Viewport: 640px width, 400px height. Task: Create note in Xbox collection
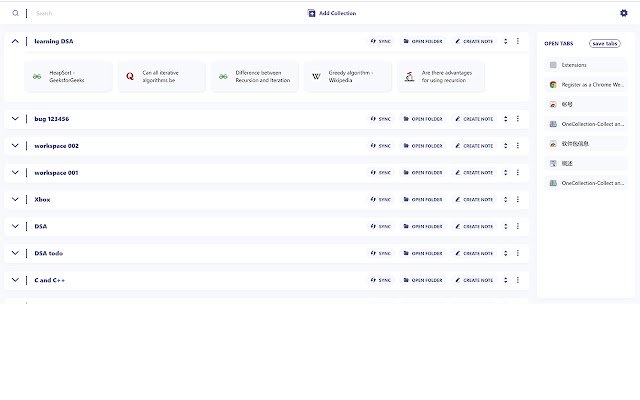(474, 200)
